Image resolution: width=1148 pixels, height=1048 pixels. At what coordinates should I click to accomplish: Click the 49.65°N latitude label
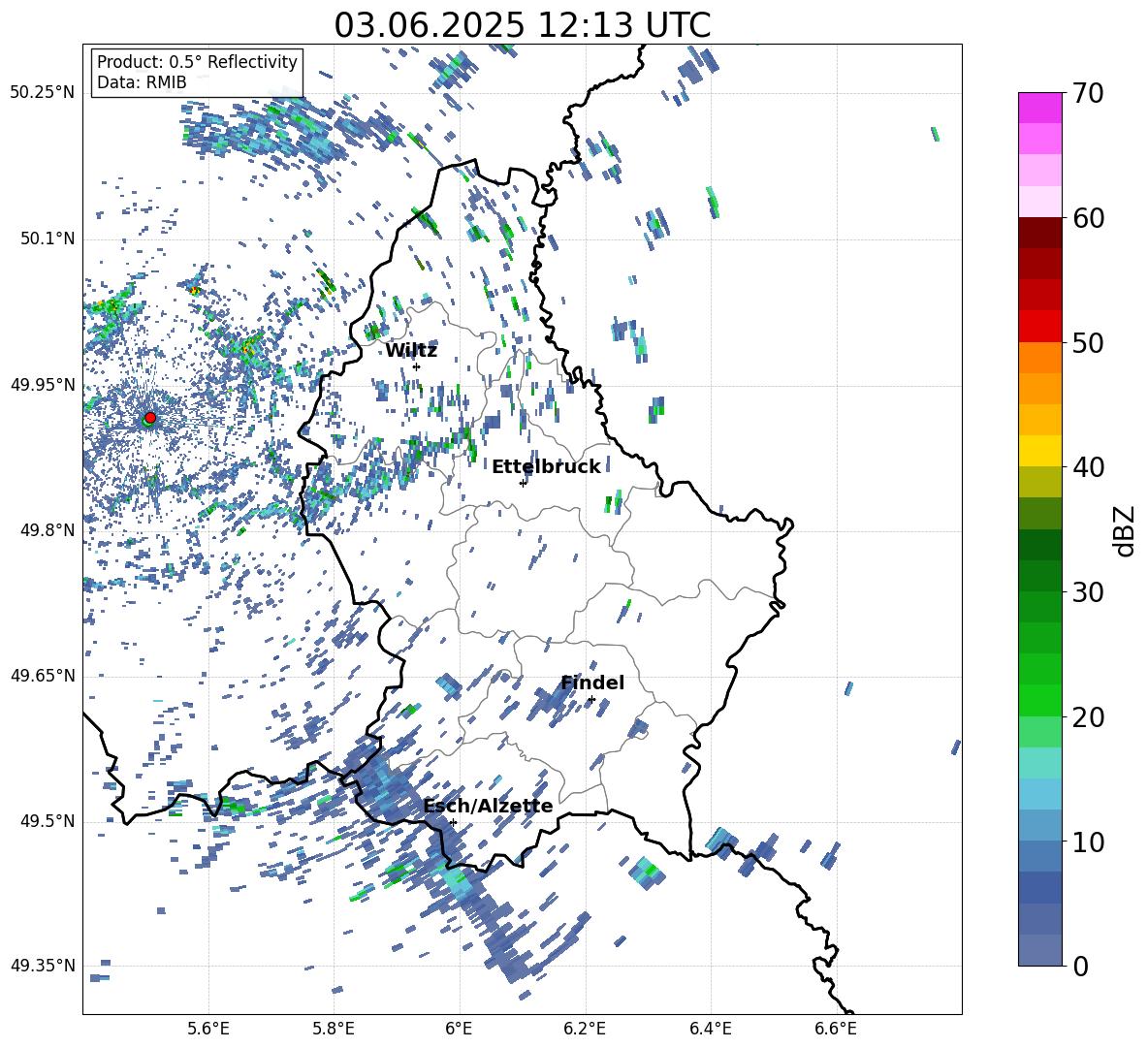(43, 675)
